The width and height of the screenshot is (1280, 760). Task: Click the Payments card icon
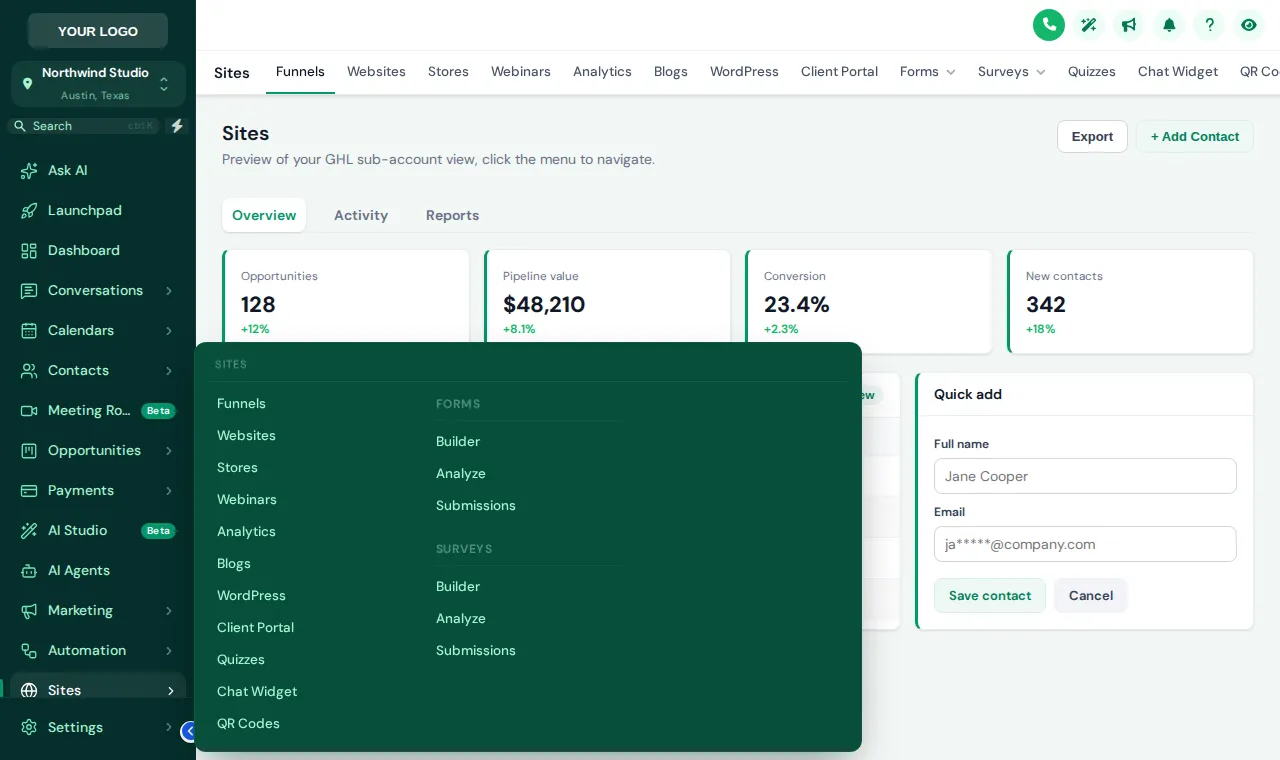(29, 491)
